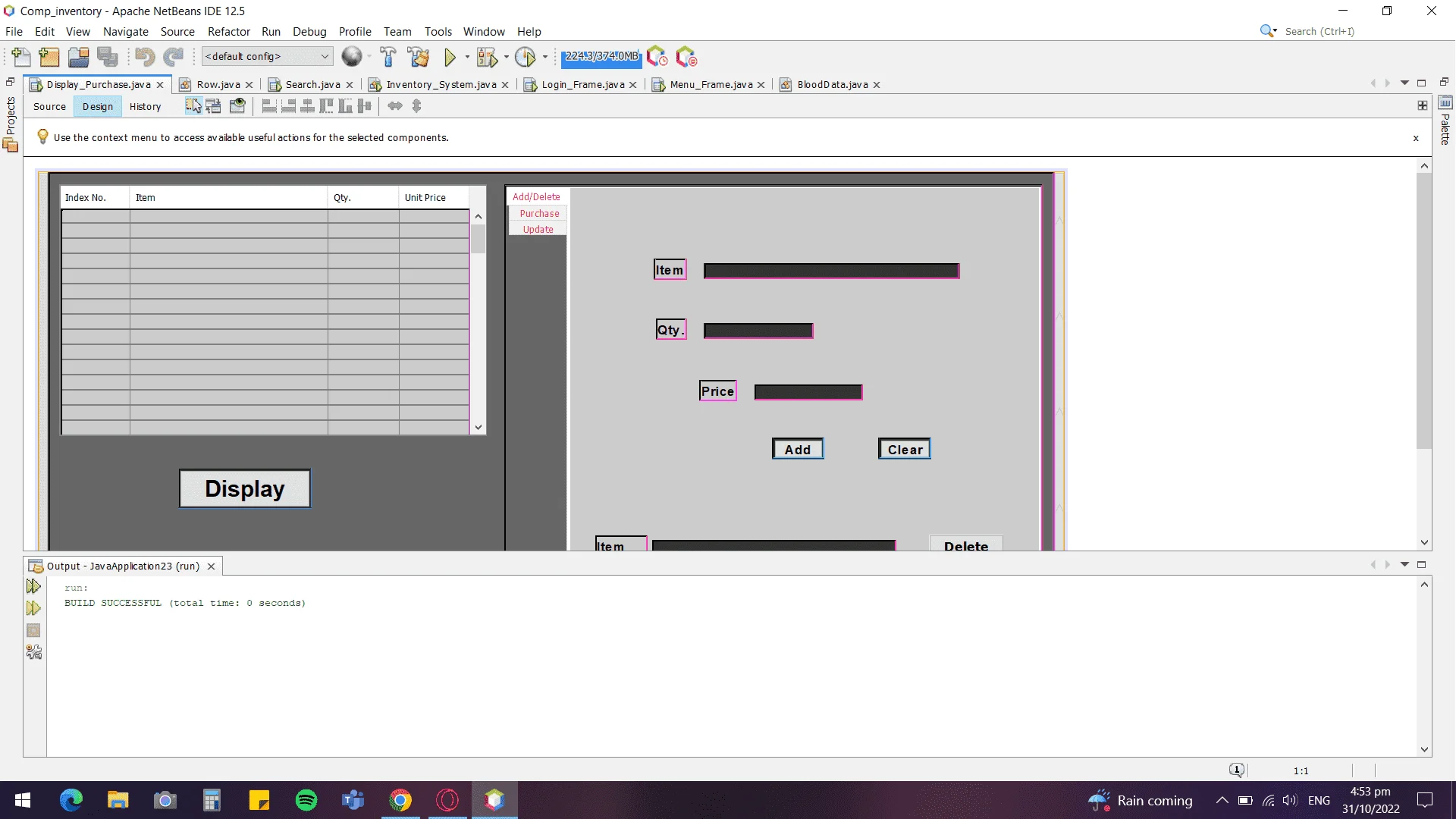The width and height of the screenshot is (1456, 819).
Task: Preview the design with eye icon
Action: click(237, 106)
